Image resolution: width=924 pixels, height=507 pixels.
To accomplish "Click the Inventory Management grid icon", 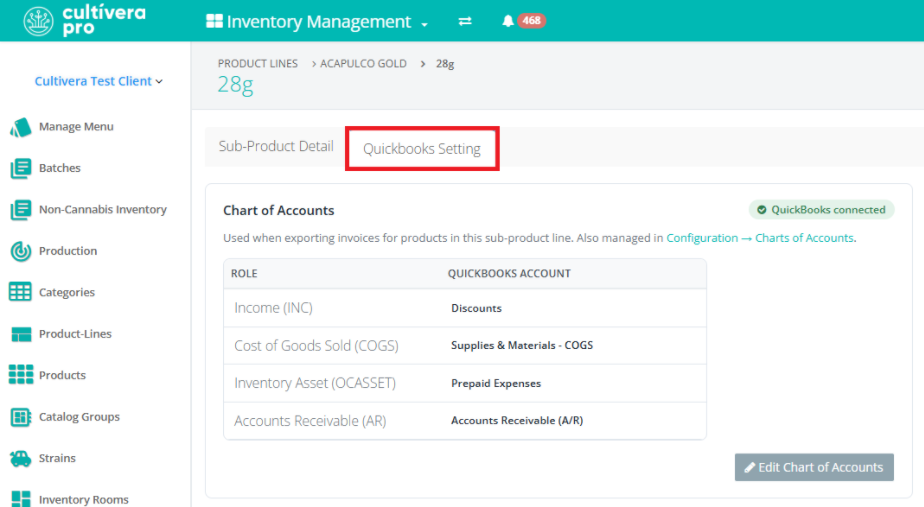I will click(214, 21).
